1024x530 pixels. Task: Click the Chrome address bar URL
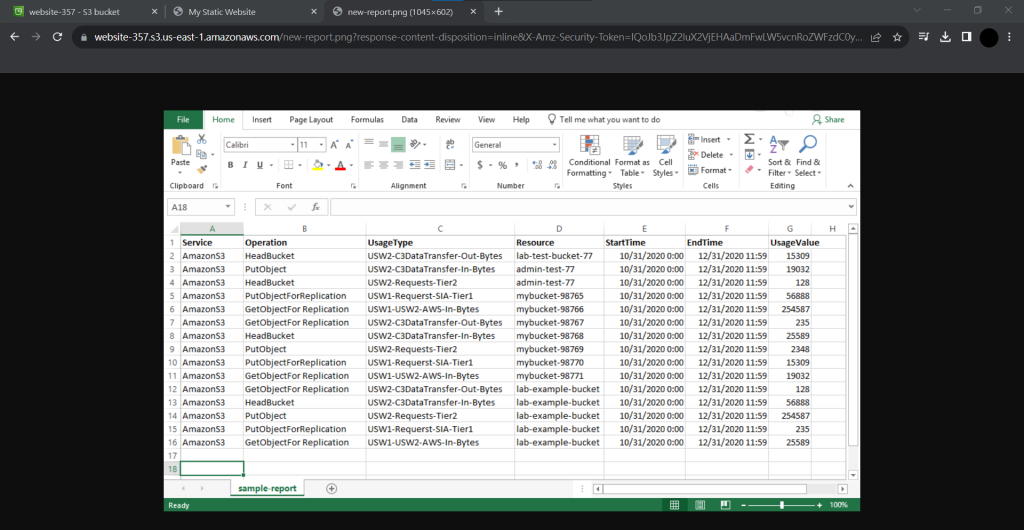pyautogui.click(x=478, y=37)
